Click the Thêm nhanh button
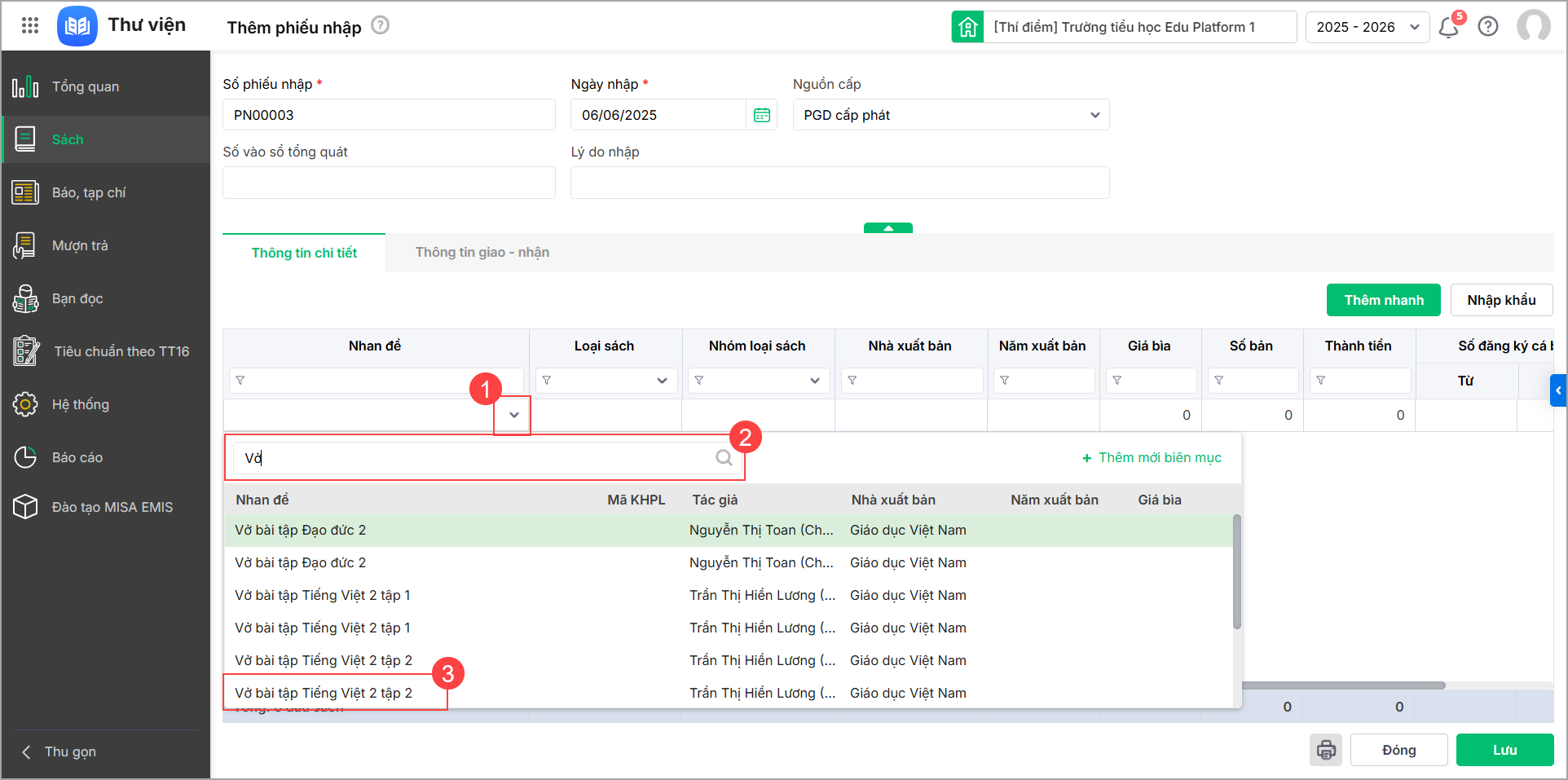Screen dimensions: 1568x780 click(x=1384, y=300)
